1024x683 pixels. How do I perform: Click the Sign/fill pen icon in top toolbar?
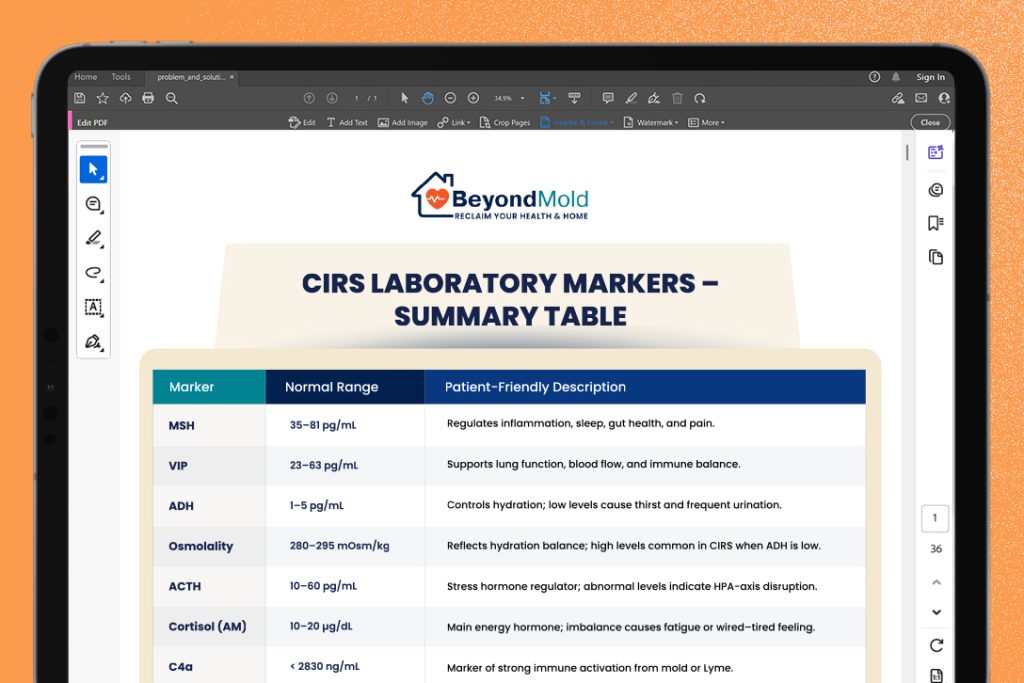(654, 98)
